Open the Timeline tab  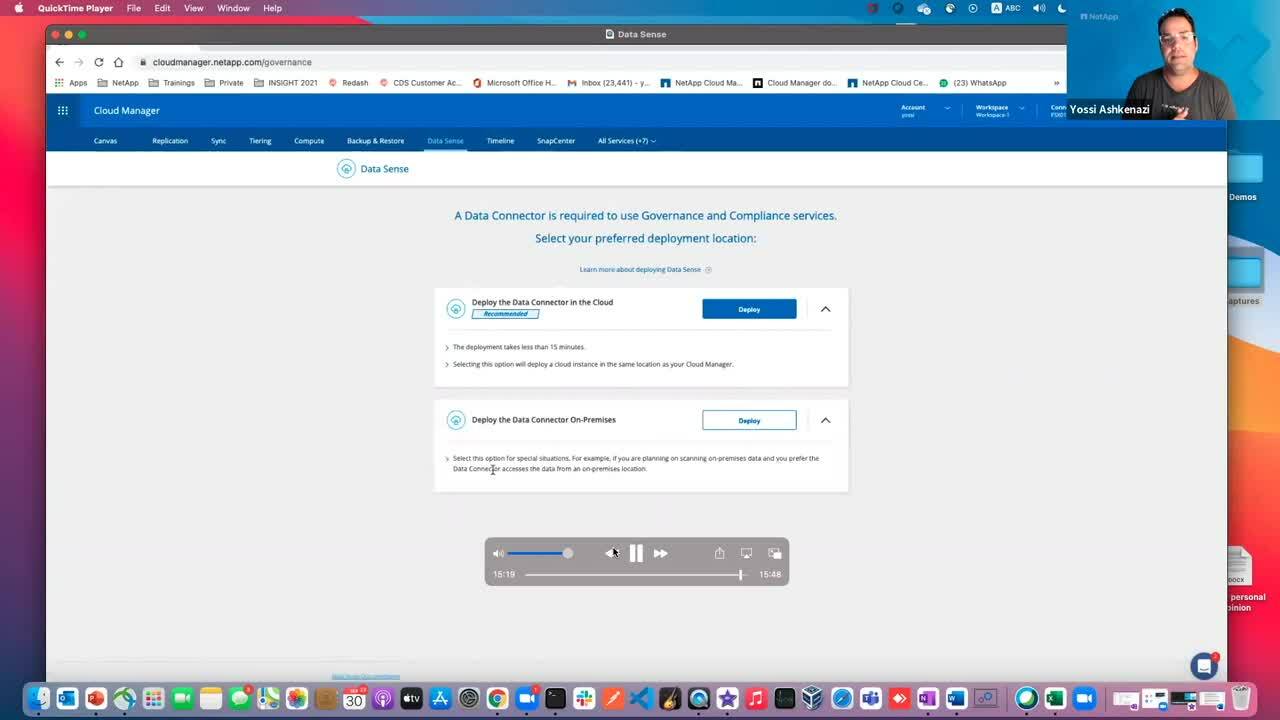500,141
